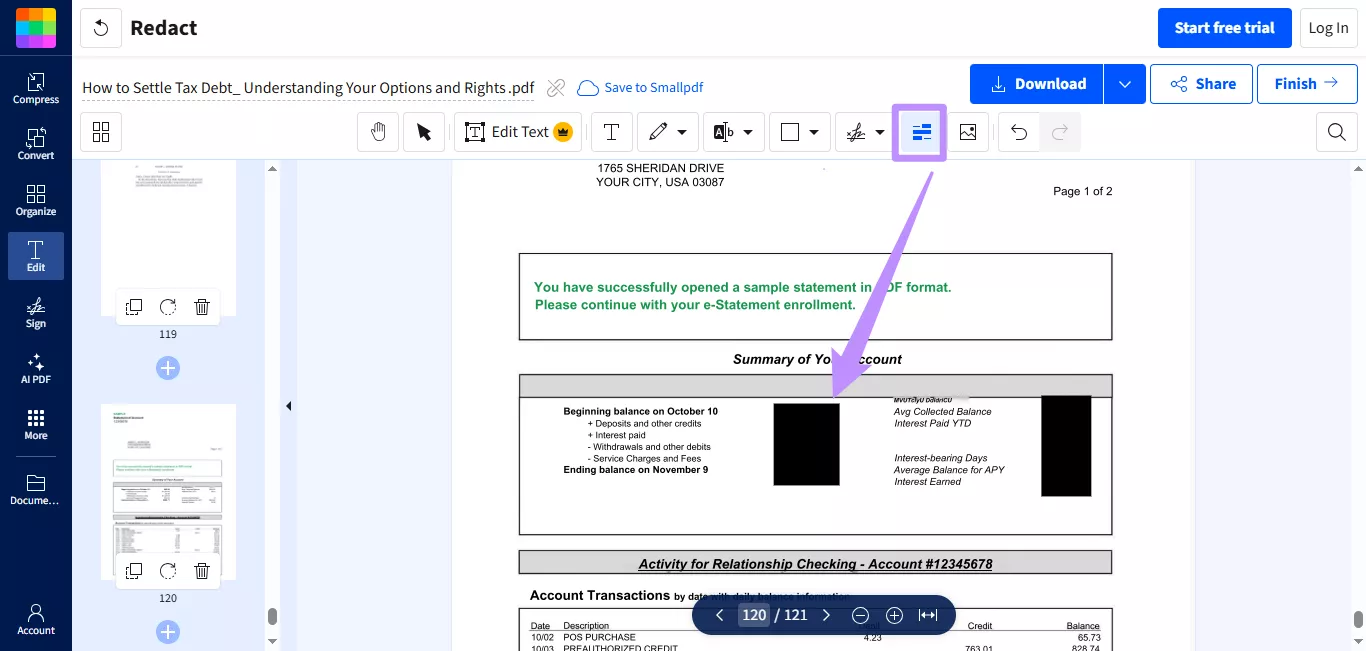Delete page 120 using its trash icon

click(202, 570)
